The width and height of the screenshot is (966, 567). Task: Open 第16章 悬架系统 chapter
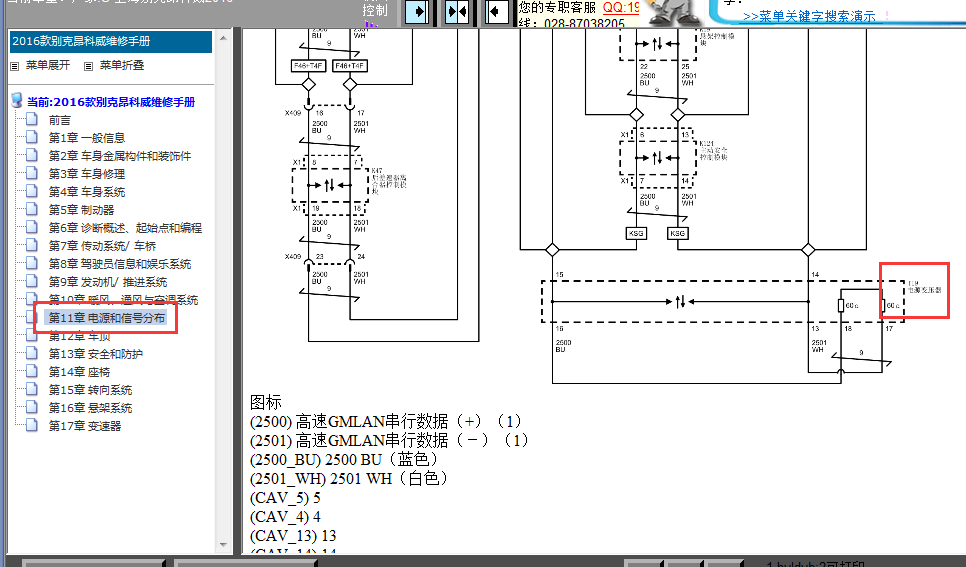point(91,407)
